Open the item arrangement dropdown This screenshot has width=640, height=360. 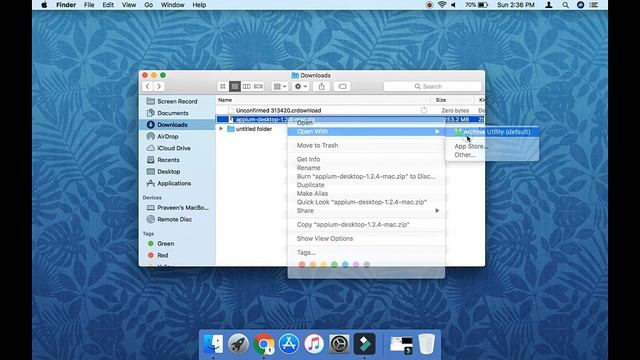click(280, 87)
